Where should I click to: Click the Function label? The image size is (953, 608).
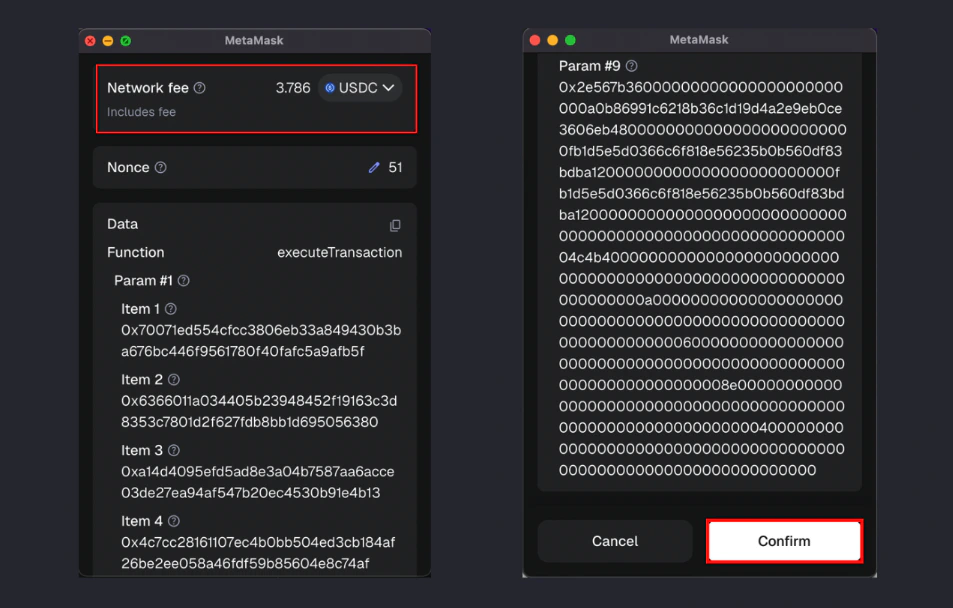coord(136,252)
